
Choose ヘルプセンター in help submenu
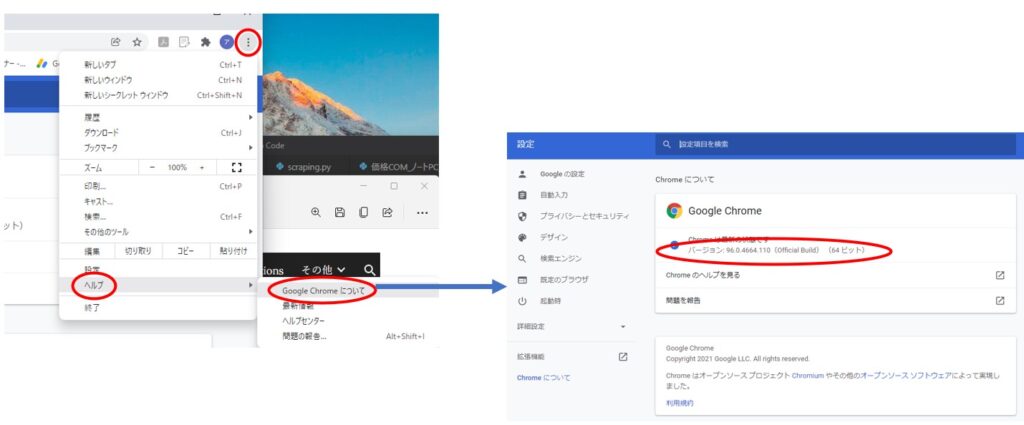[348, 321]
